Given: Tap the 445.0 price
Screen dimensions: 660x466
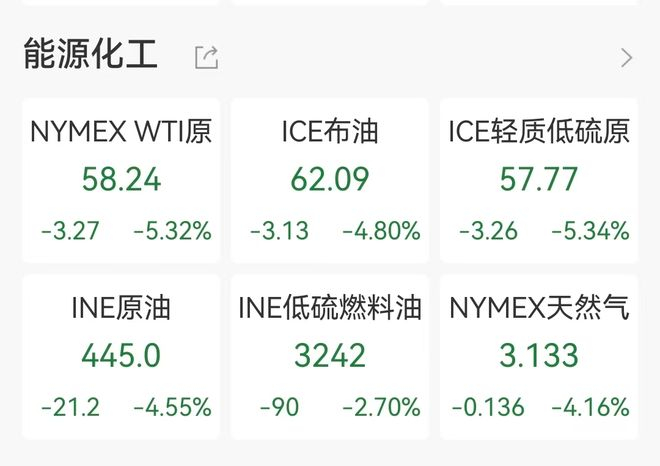Looking at the screenshot, I should coord(121,356).
